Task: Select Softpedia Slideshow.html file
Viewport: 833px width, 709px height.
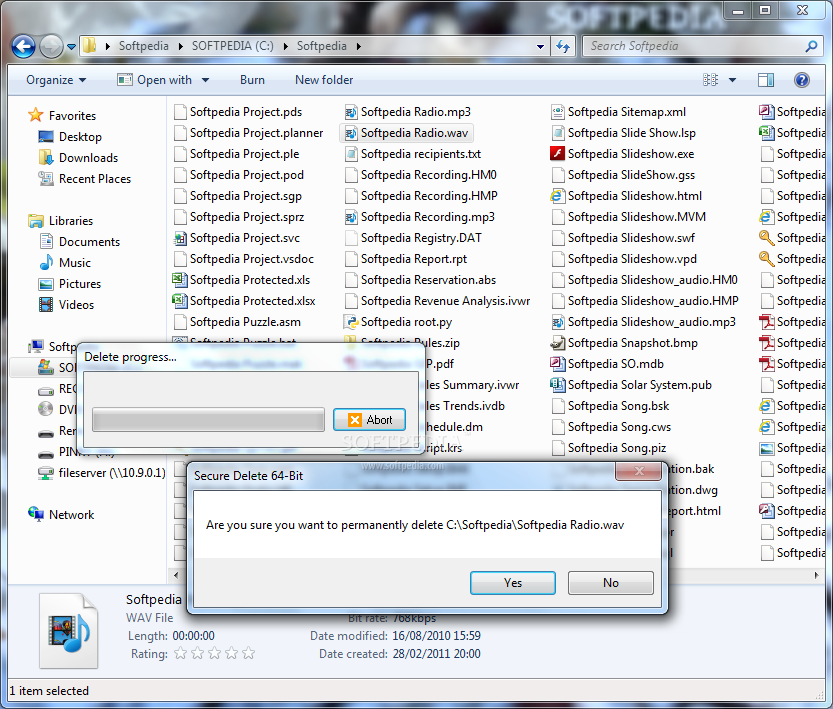Action: coord(626,196)
